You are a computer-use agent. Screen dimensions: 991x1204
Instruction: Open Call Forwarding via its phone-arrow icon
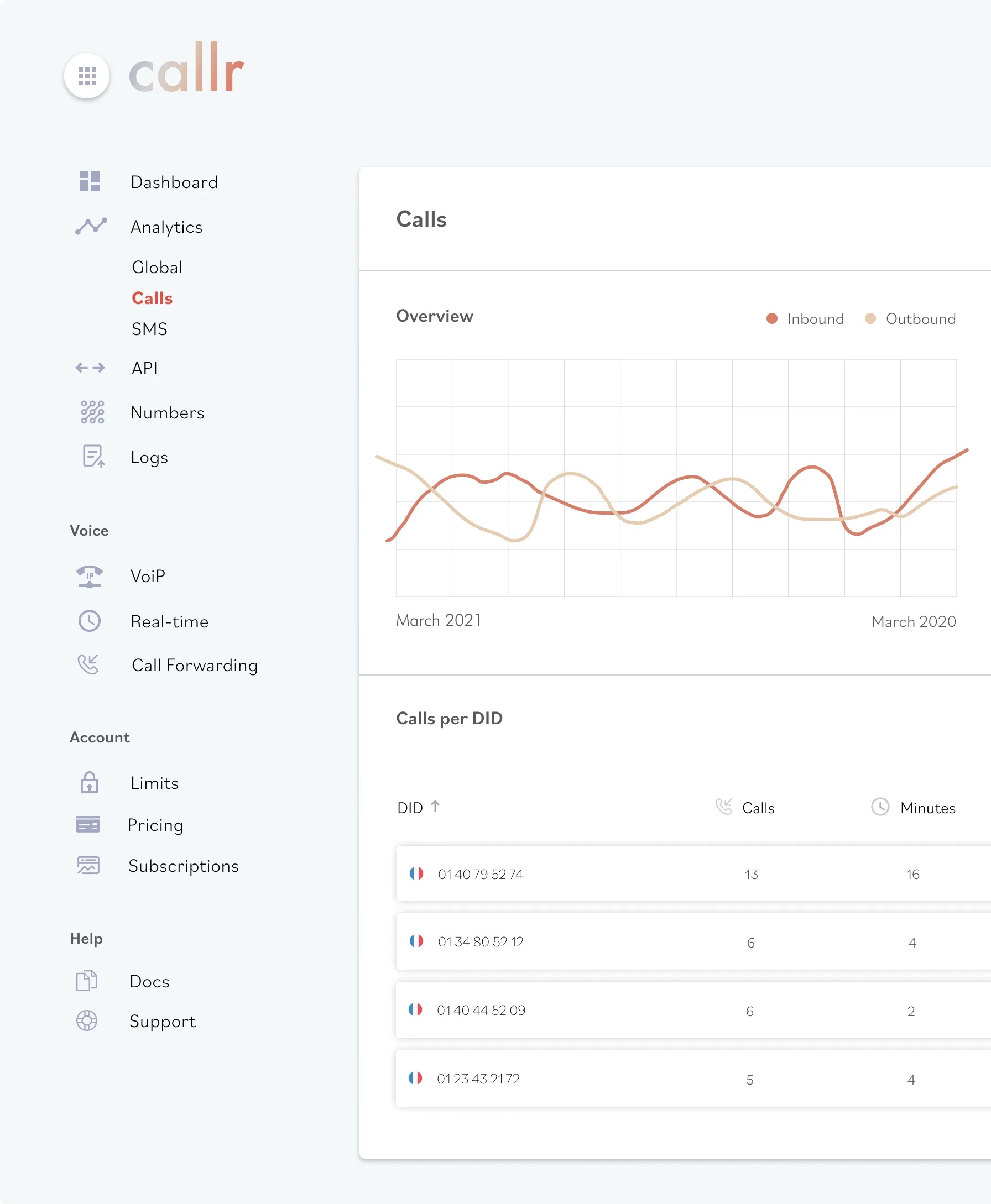90,664
